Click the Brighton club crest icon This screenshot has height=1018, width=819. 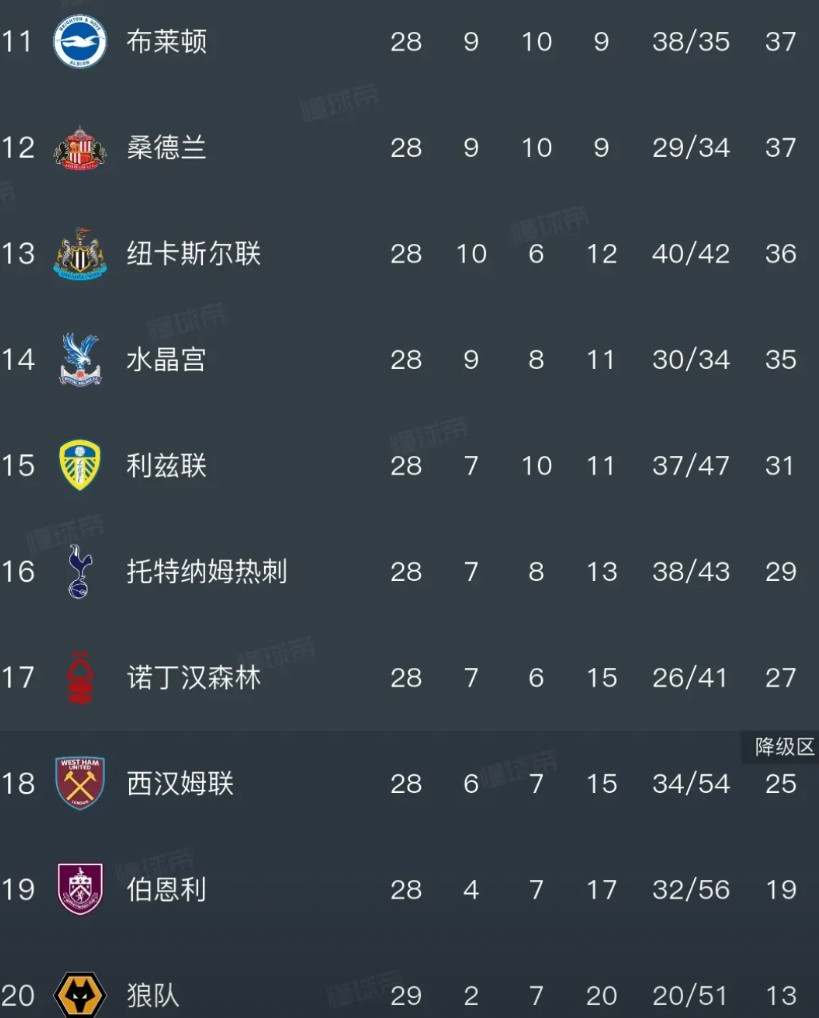coord(80,42)
